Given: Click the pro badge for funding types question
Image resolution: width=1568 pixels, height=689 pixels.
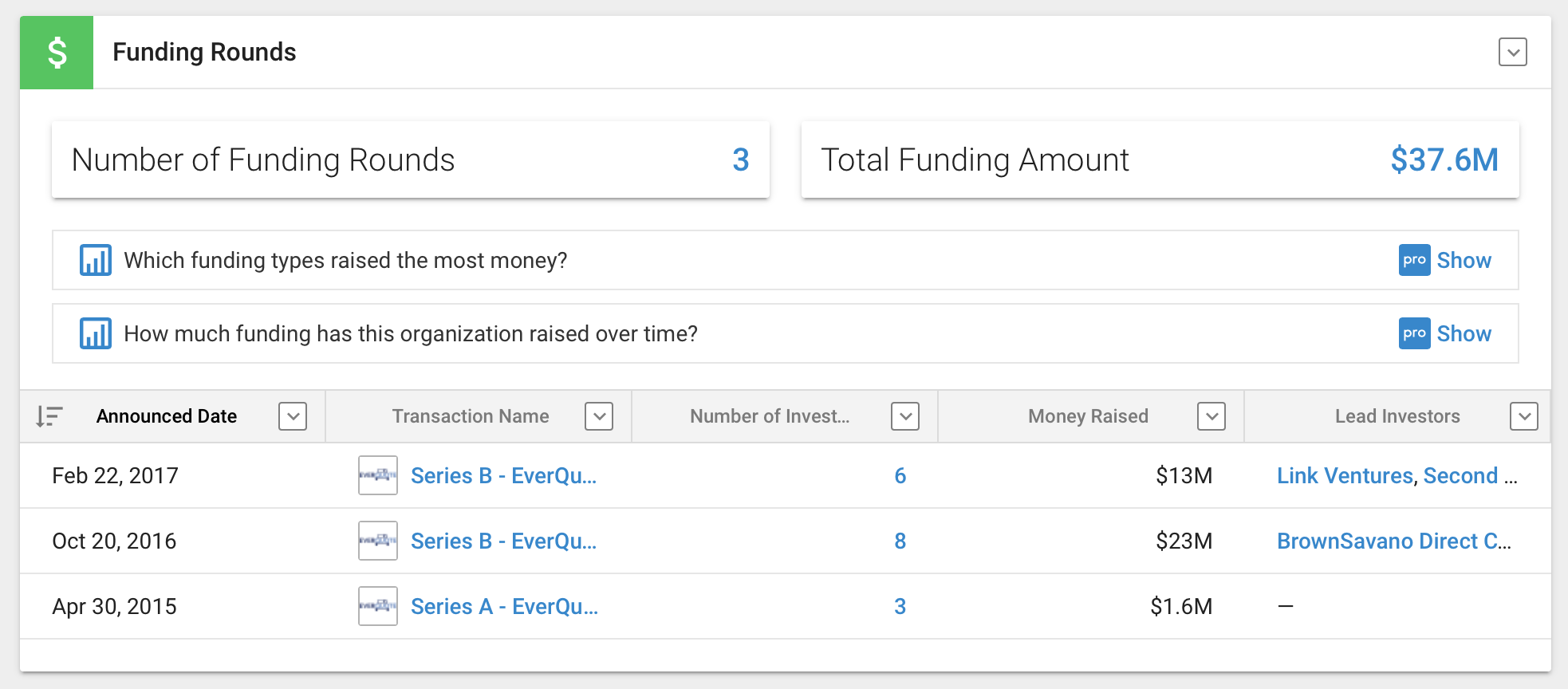Looking at the screenshot, I should click(1414, 260).
